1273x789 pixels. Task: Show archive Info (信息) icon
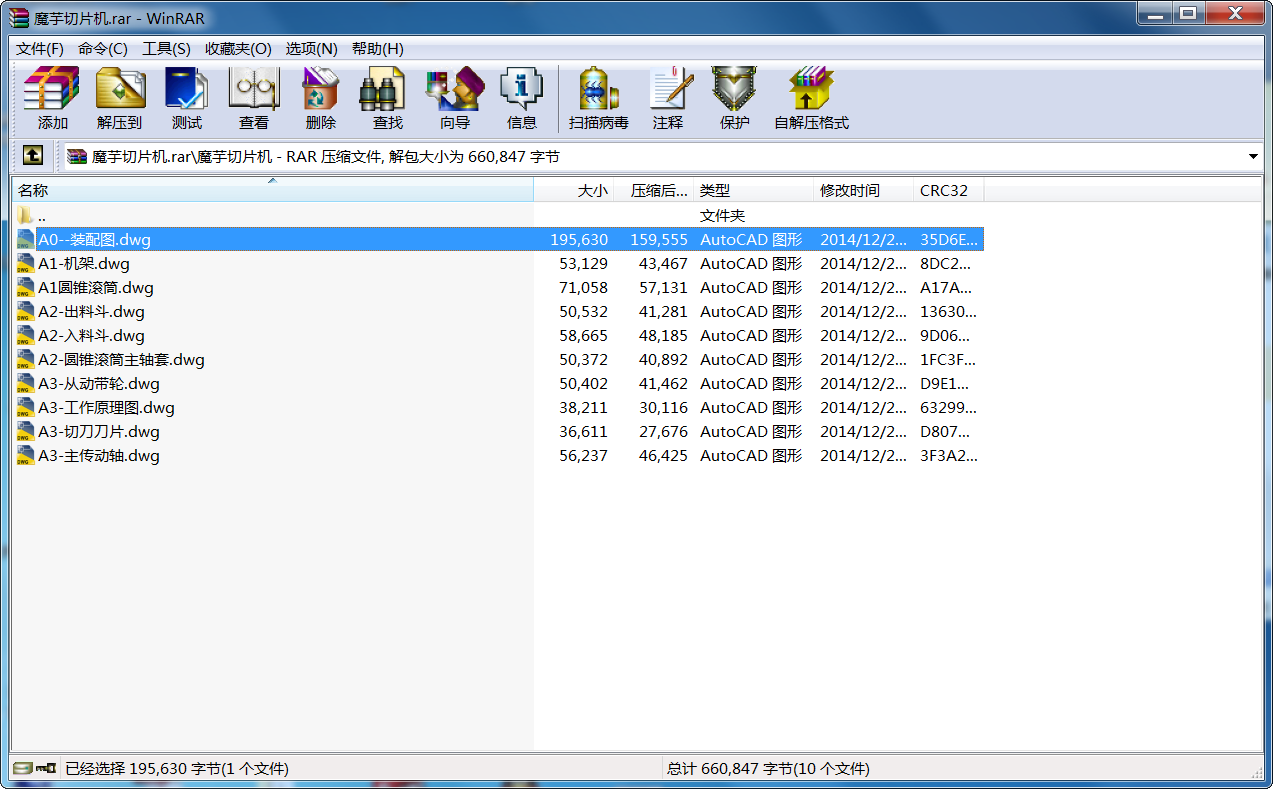point(521,98)
